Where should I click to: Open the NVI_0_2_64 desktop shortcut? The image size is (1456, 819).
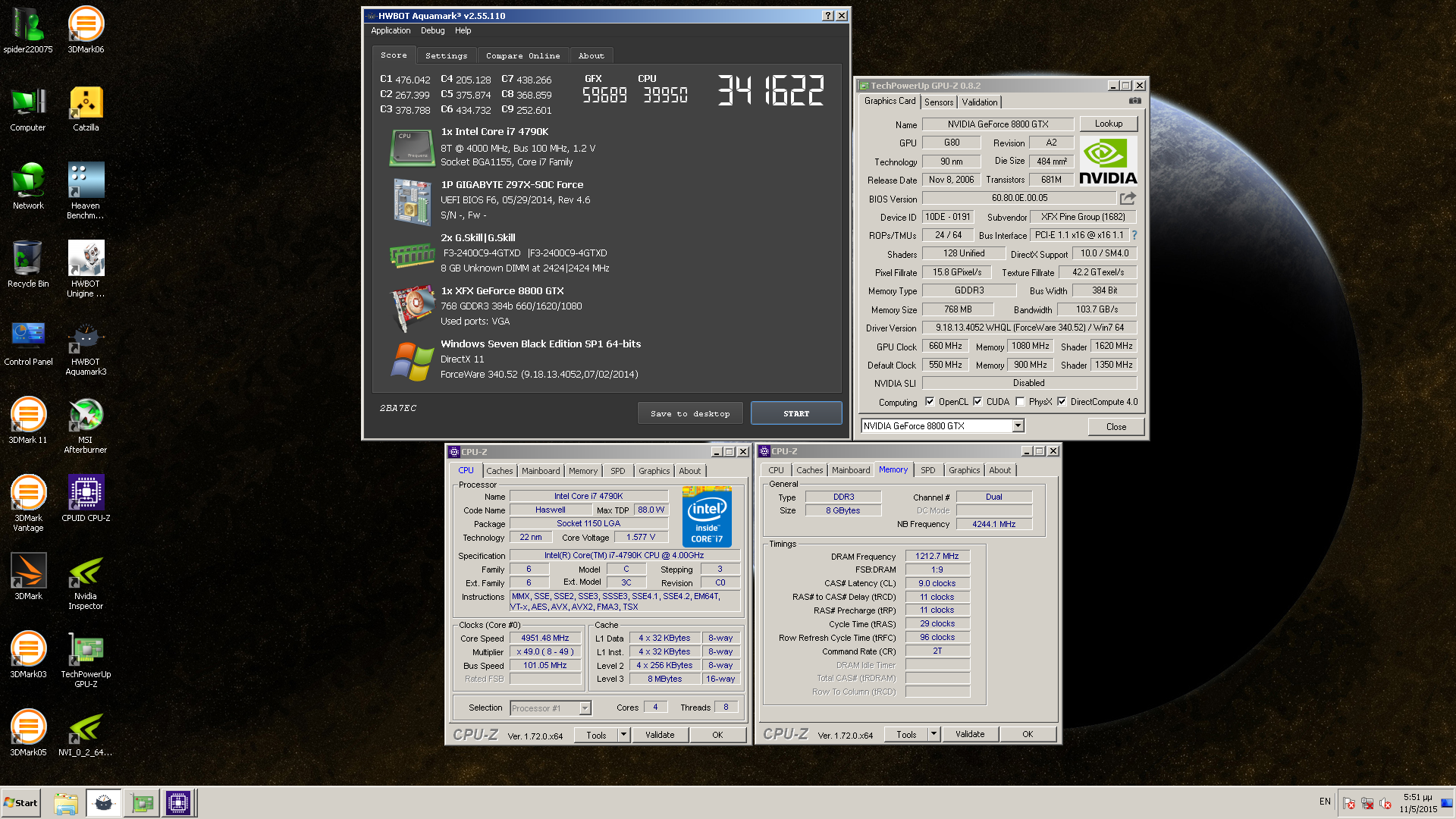pos(86,733)
